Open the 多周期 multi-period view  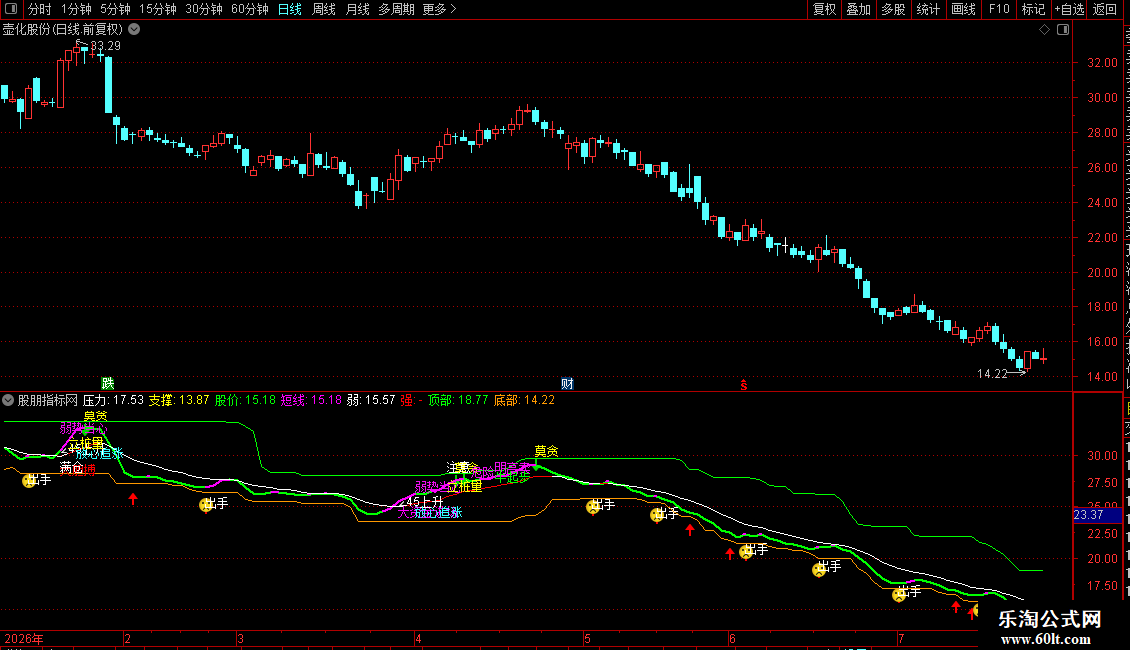[x=396, y=9]
